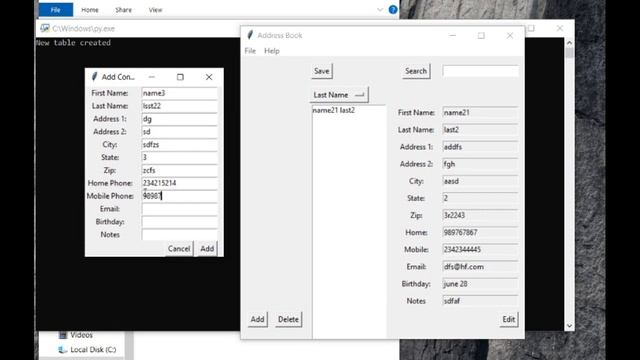Select the Local Disk (C:) drive icon
Screen dimensions: 640x360
point(62,350)
